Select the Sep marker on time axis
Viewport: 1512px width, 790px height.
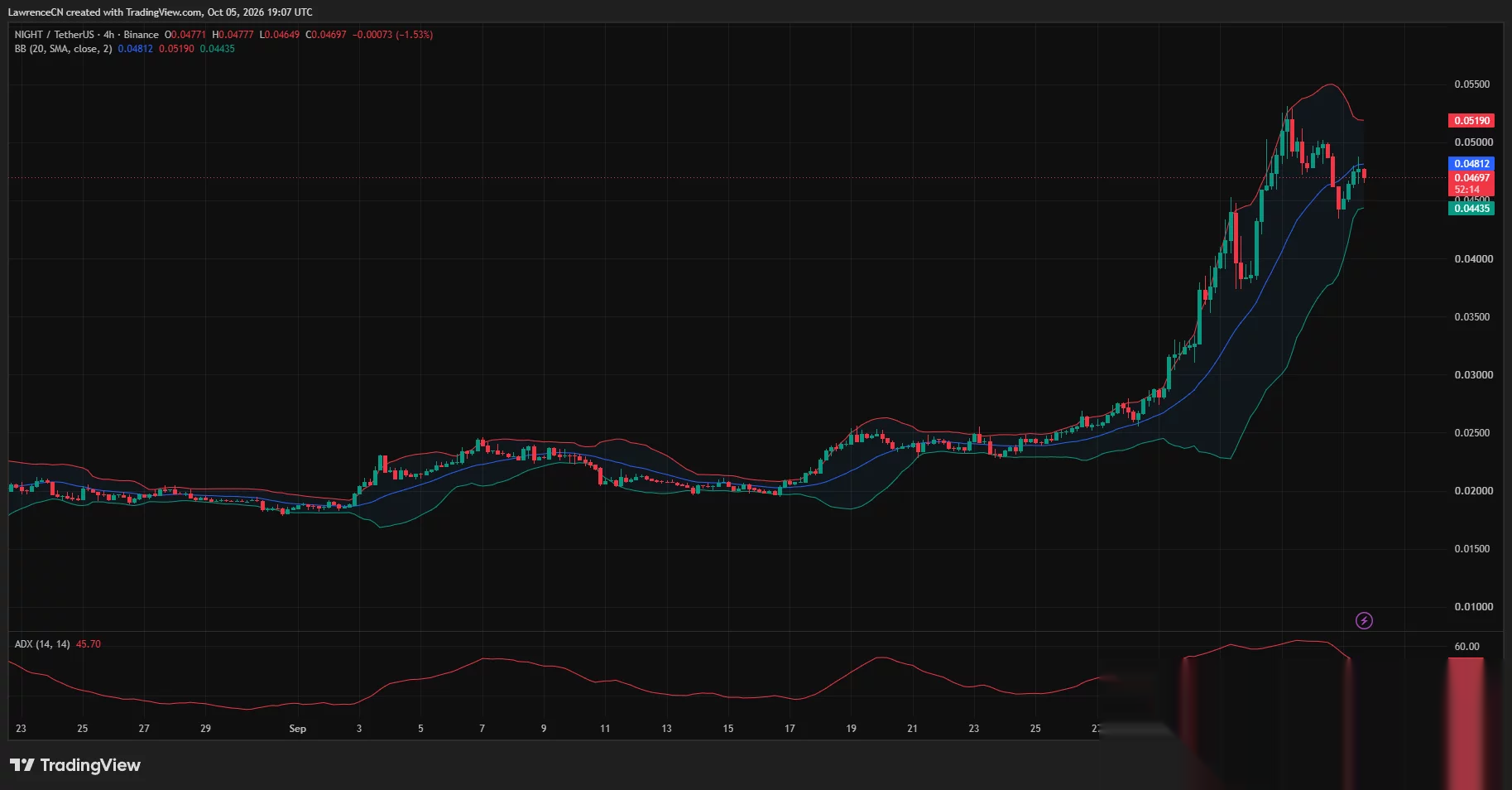(x=297, y=729)
